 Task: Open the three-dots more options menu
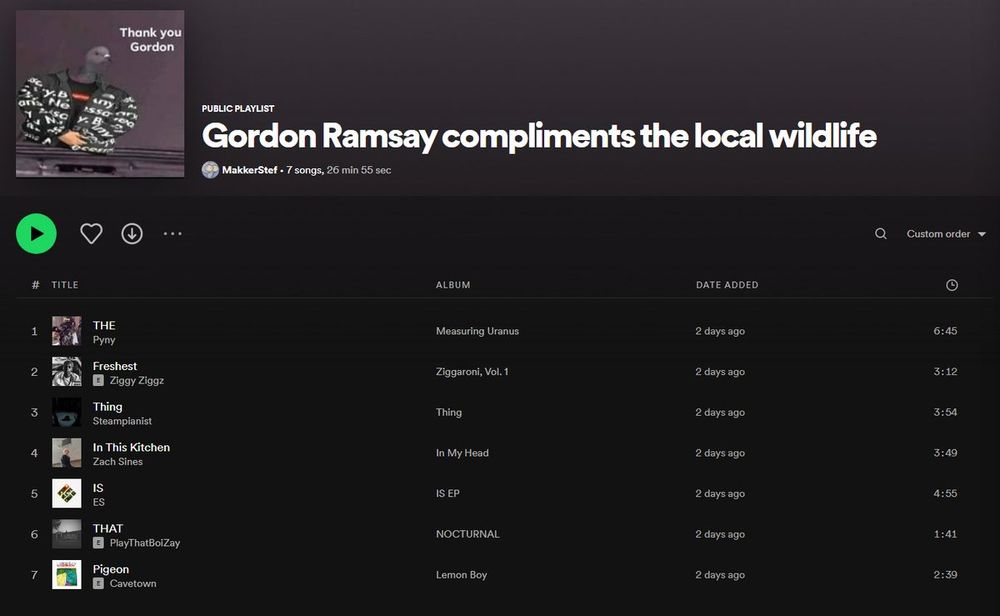point(172,234)
